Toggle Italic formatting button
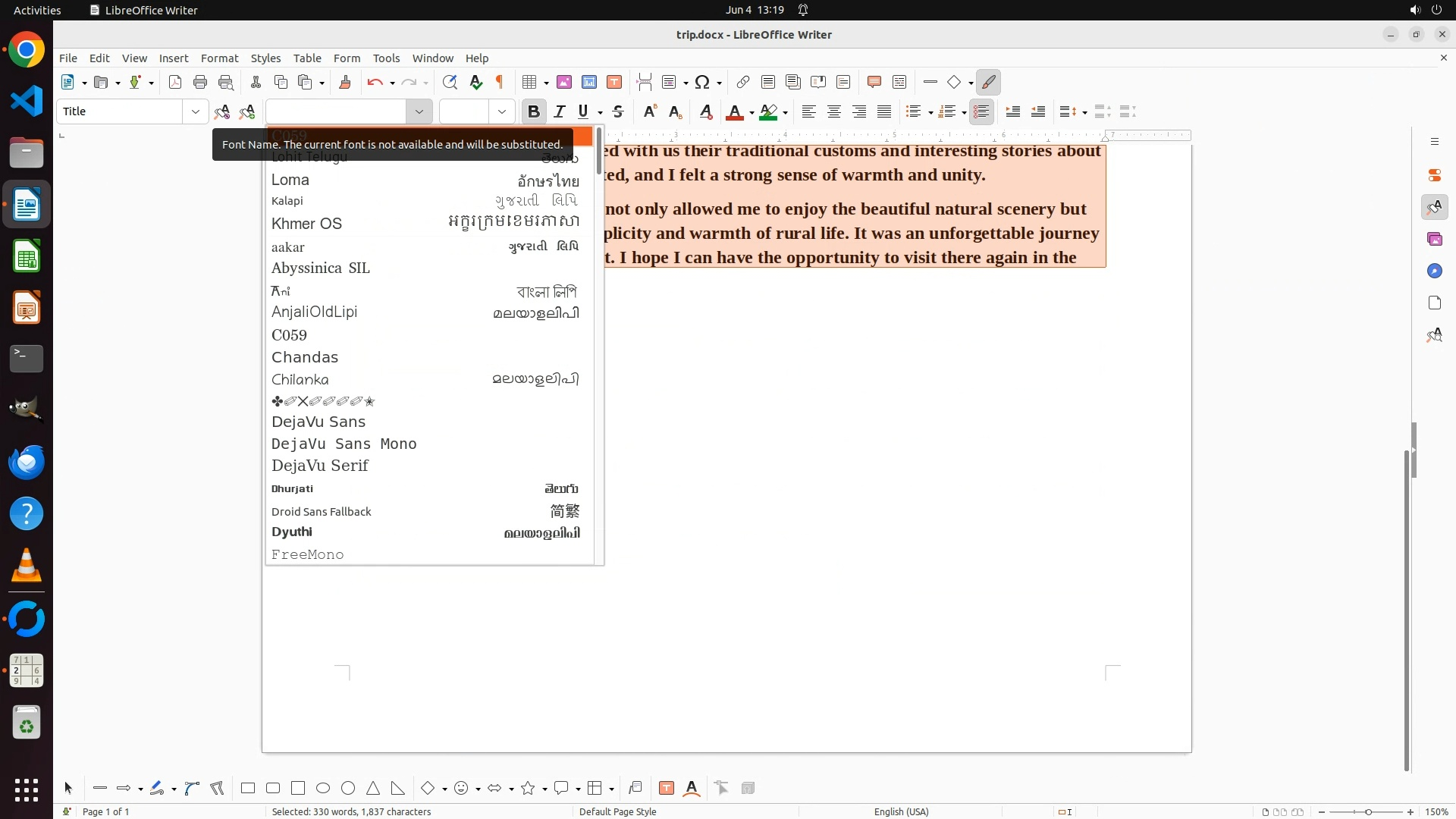This screenshot has width=1456, height=819. 560,111
